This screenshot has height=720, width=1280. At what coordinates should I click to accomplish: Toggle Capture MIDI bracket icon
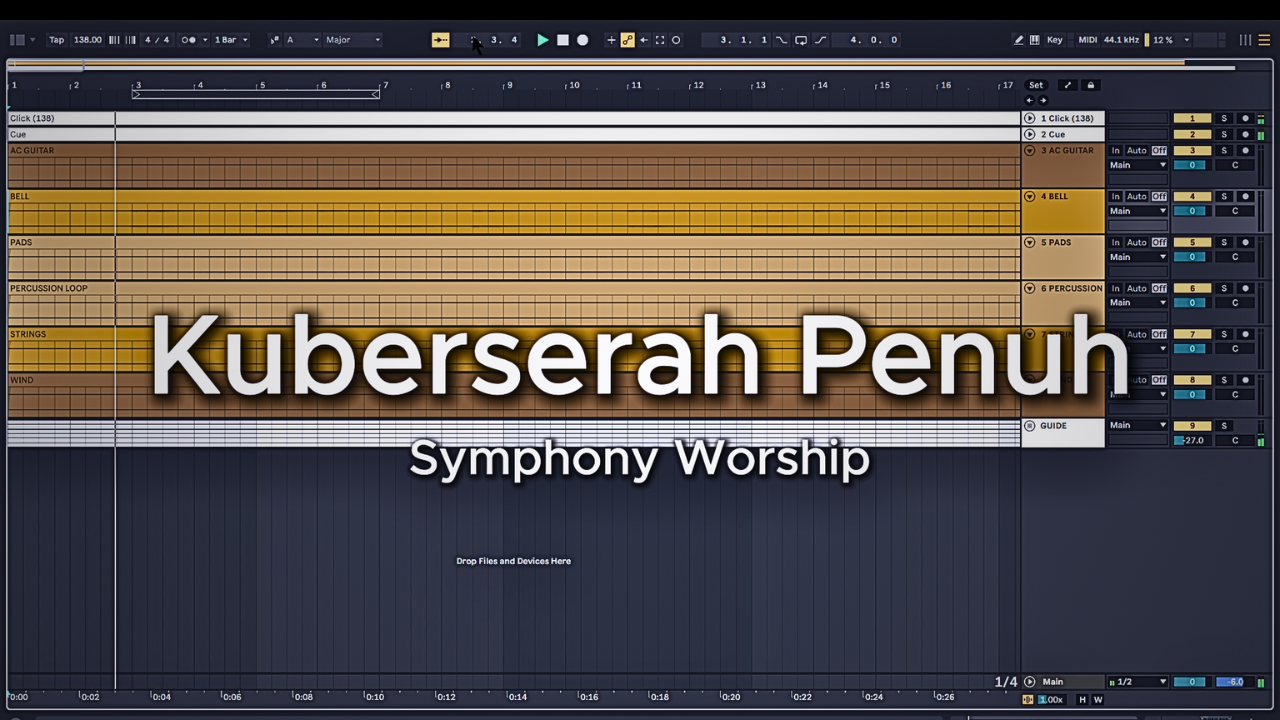[x=660, y=40]
